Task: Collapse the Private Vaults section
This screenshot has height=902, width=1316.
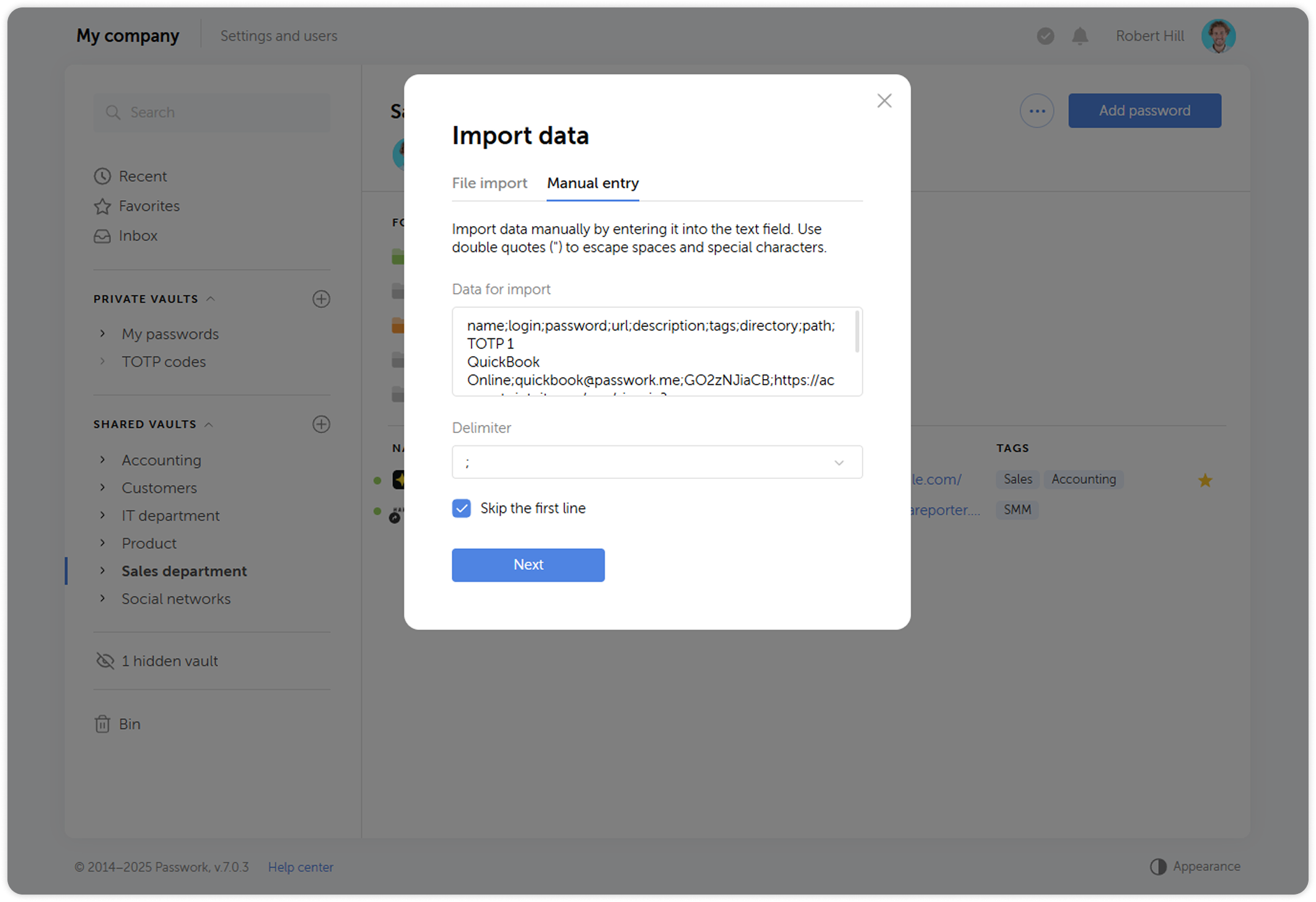Action: pos(211,299)
